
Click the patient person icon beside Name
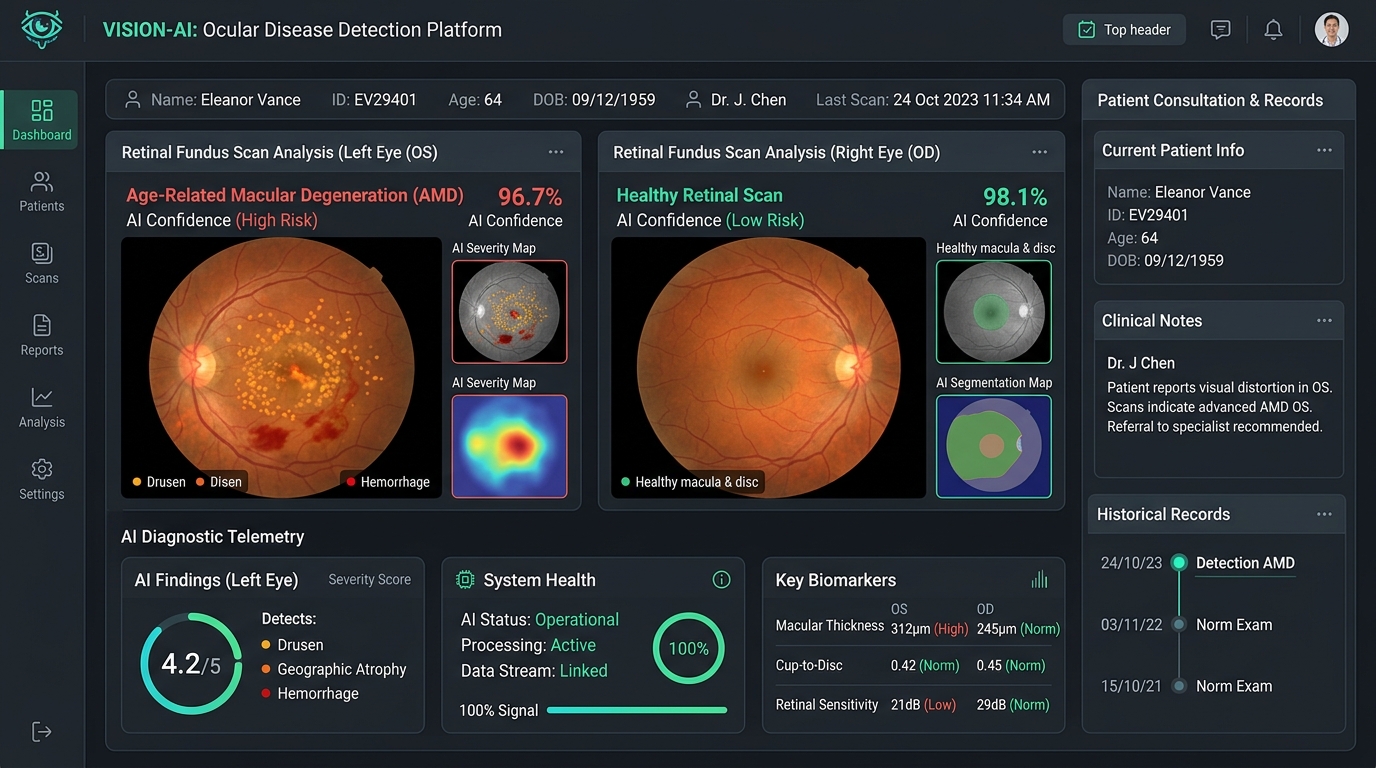click(132, 100)
